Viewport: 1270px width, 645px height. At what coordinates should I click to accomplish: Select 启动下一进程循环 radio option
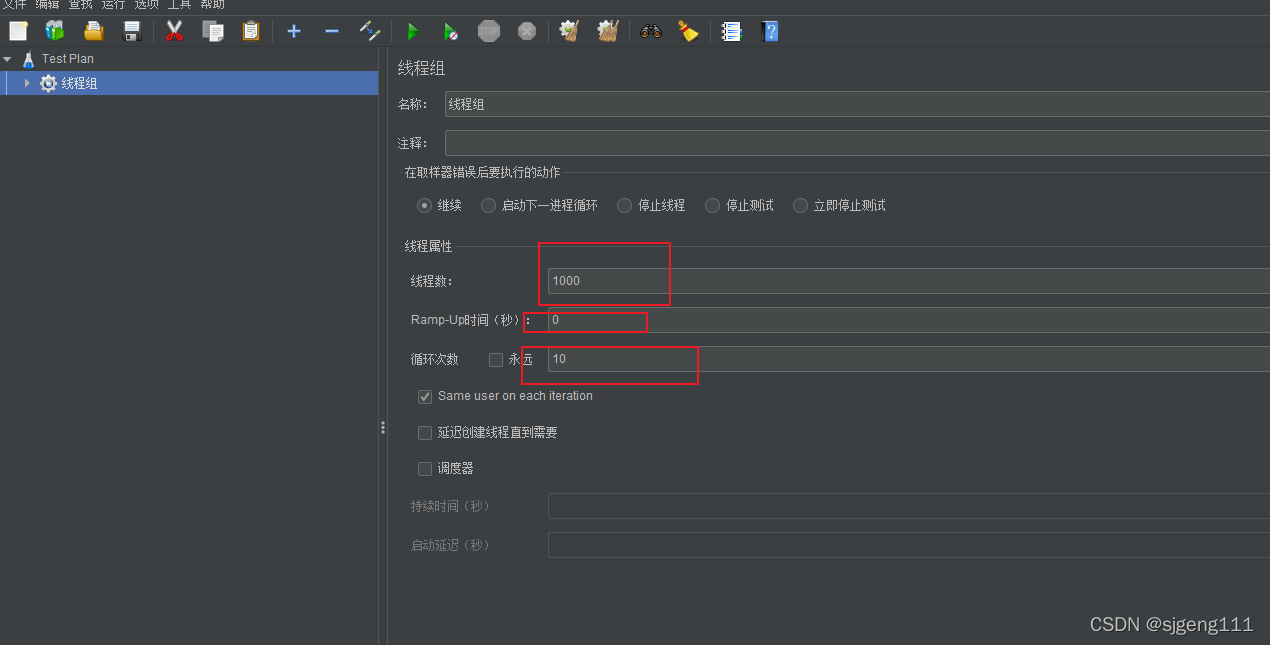click(488, 205)
